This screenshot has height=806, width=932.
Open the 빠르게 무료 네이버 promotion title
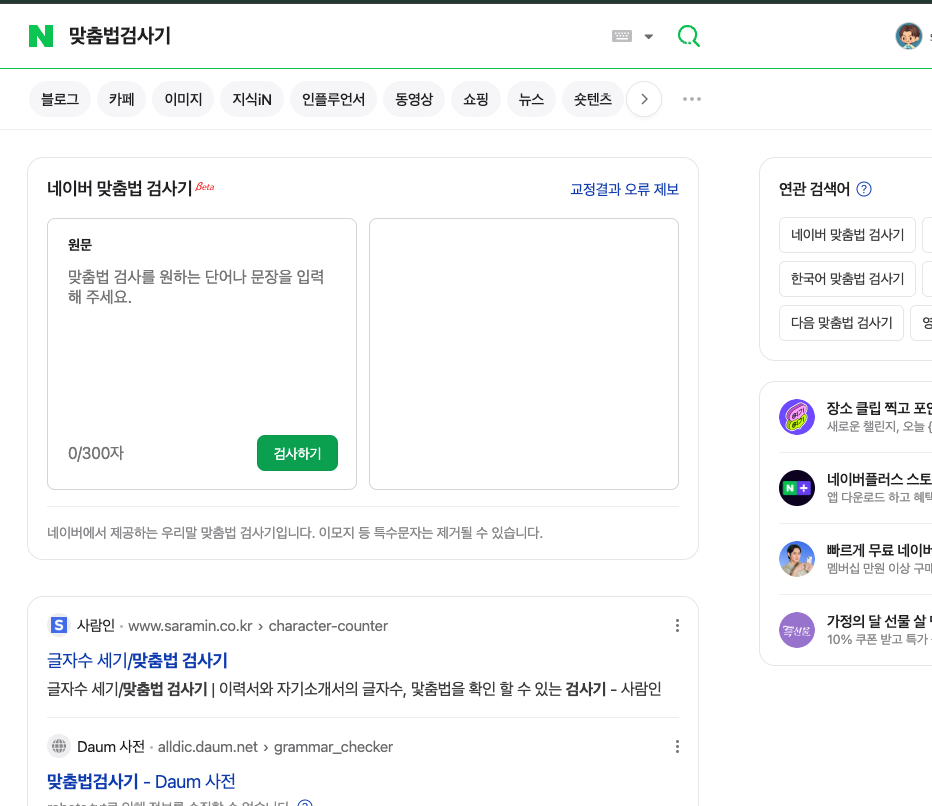coord(879,550)
